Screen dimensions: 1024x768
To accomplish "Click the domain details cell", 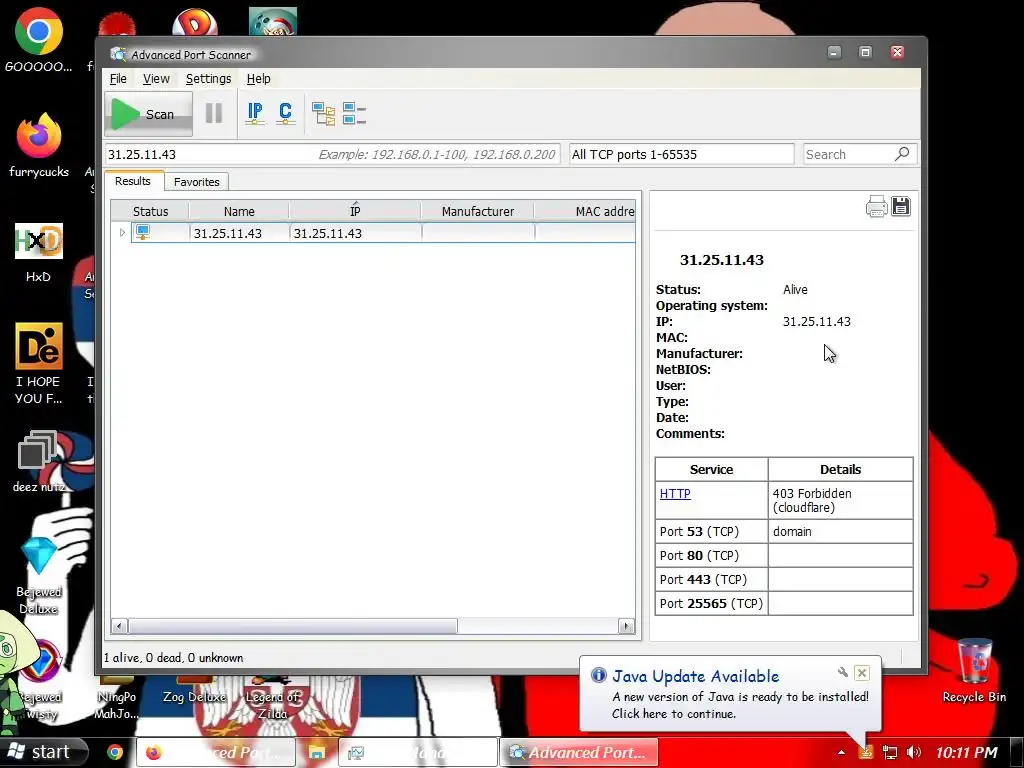I will tap(840, 532).
